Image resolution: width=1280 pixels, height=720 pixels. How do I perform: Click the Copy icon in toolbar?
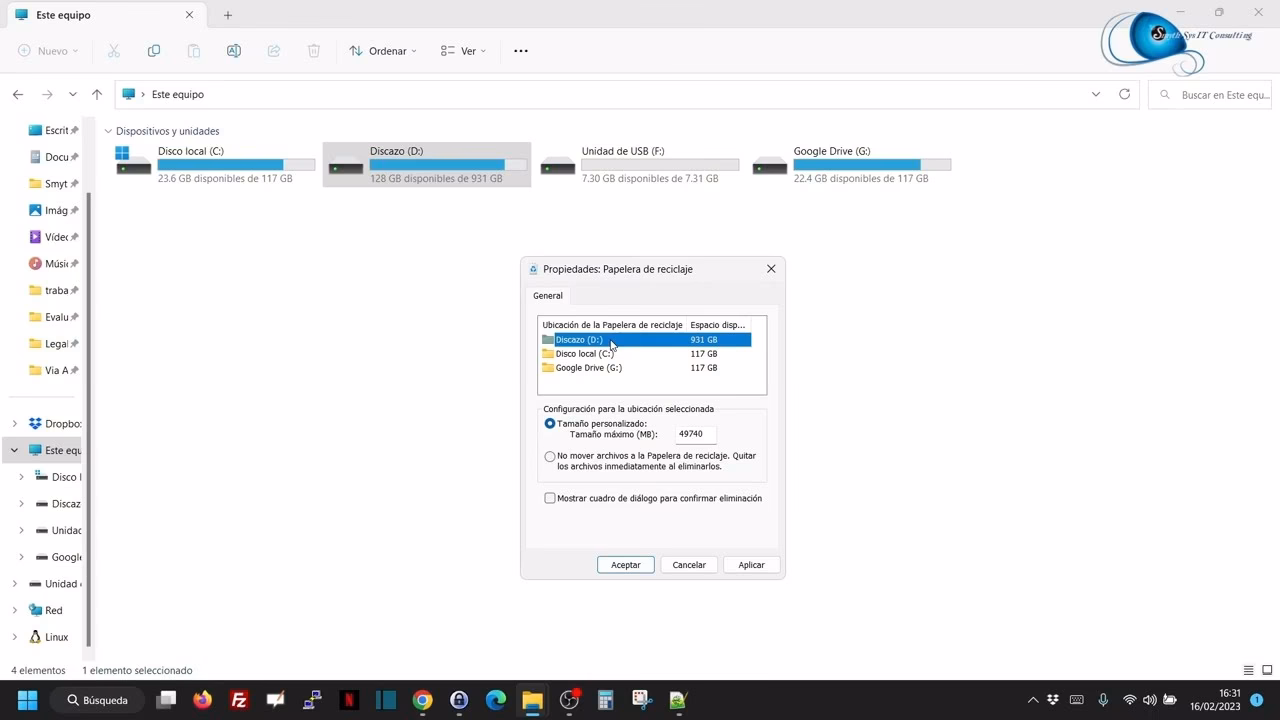[153, 51]
